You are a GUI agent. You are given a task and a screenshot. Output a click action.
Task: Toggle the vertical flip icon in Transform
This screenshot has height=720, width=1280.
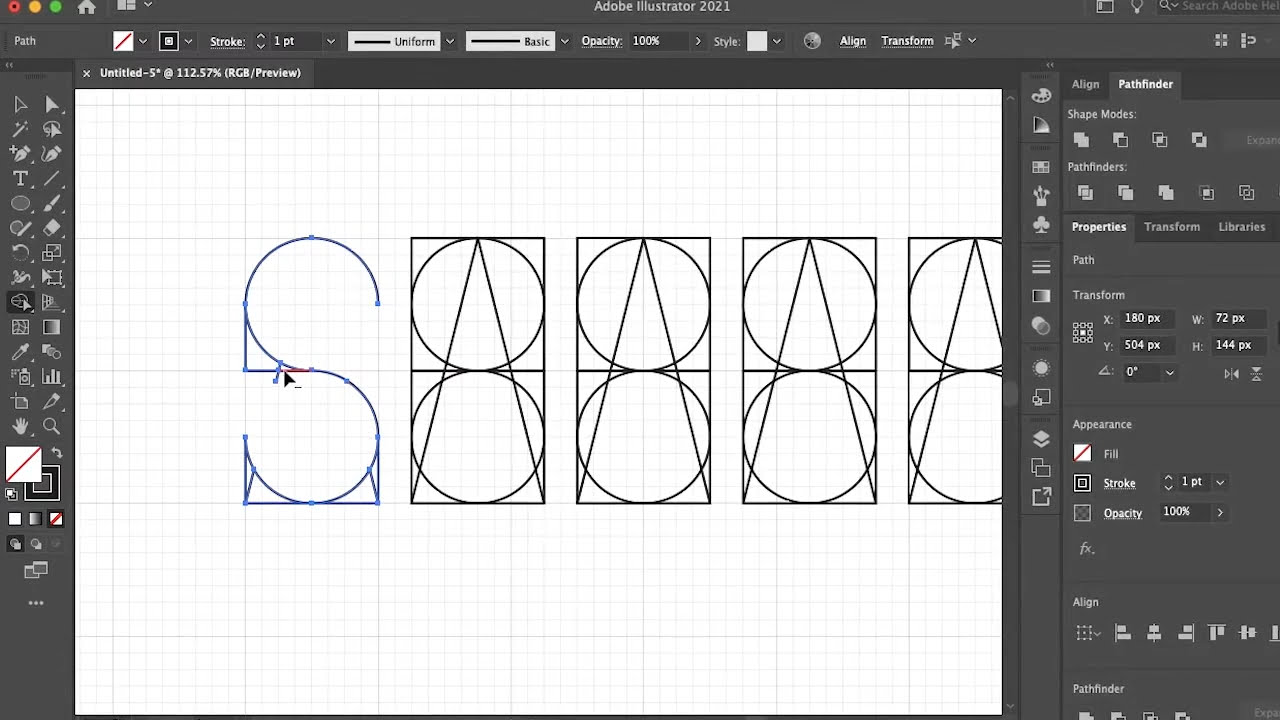tap(1254, 373)
